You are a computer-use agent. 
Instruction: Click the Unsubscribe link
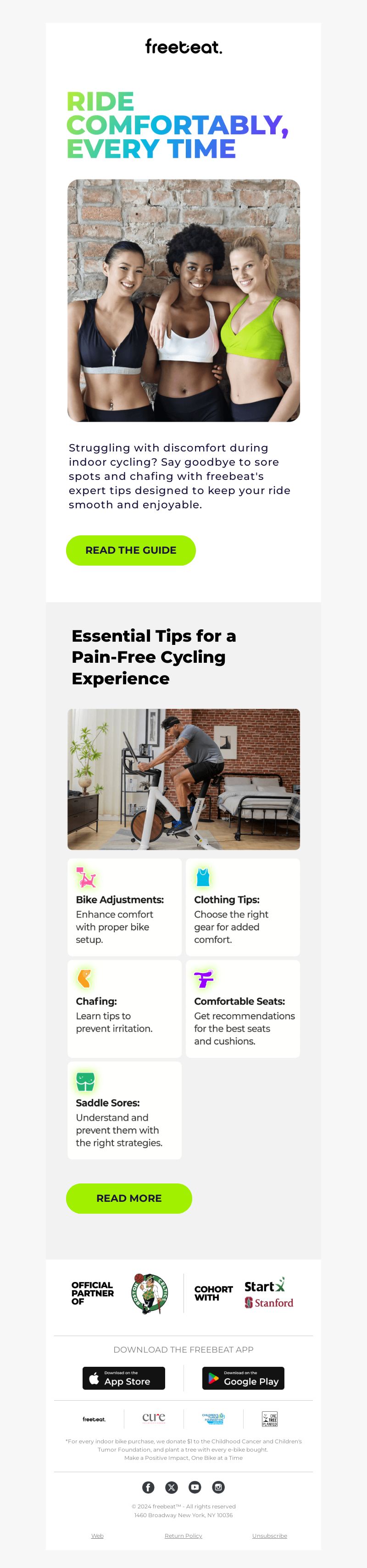click(269, 1536)
